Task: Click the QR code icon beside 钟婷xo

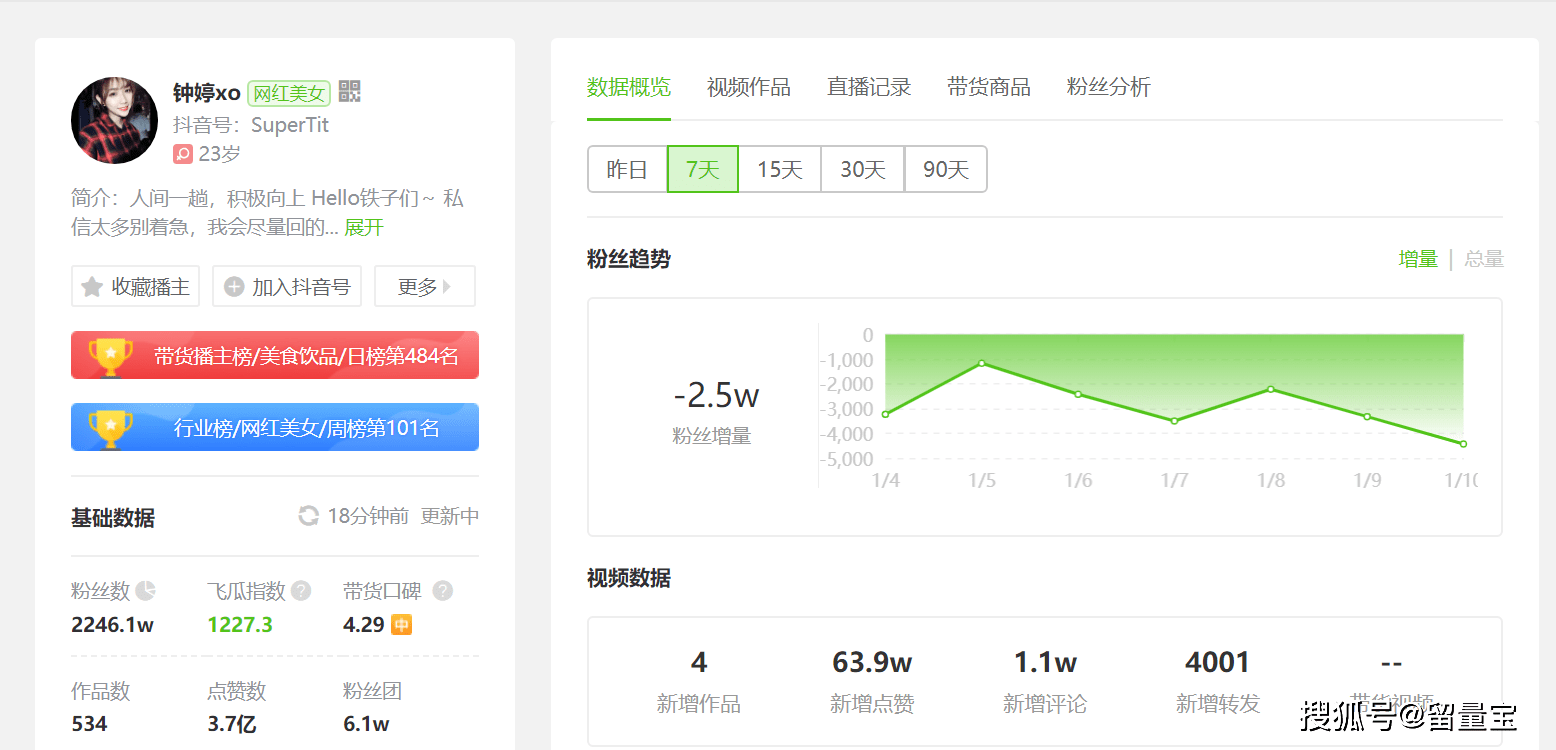Action: coord(349,92)
